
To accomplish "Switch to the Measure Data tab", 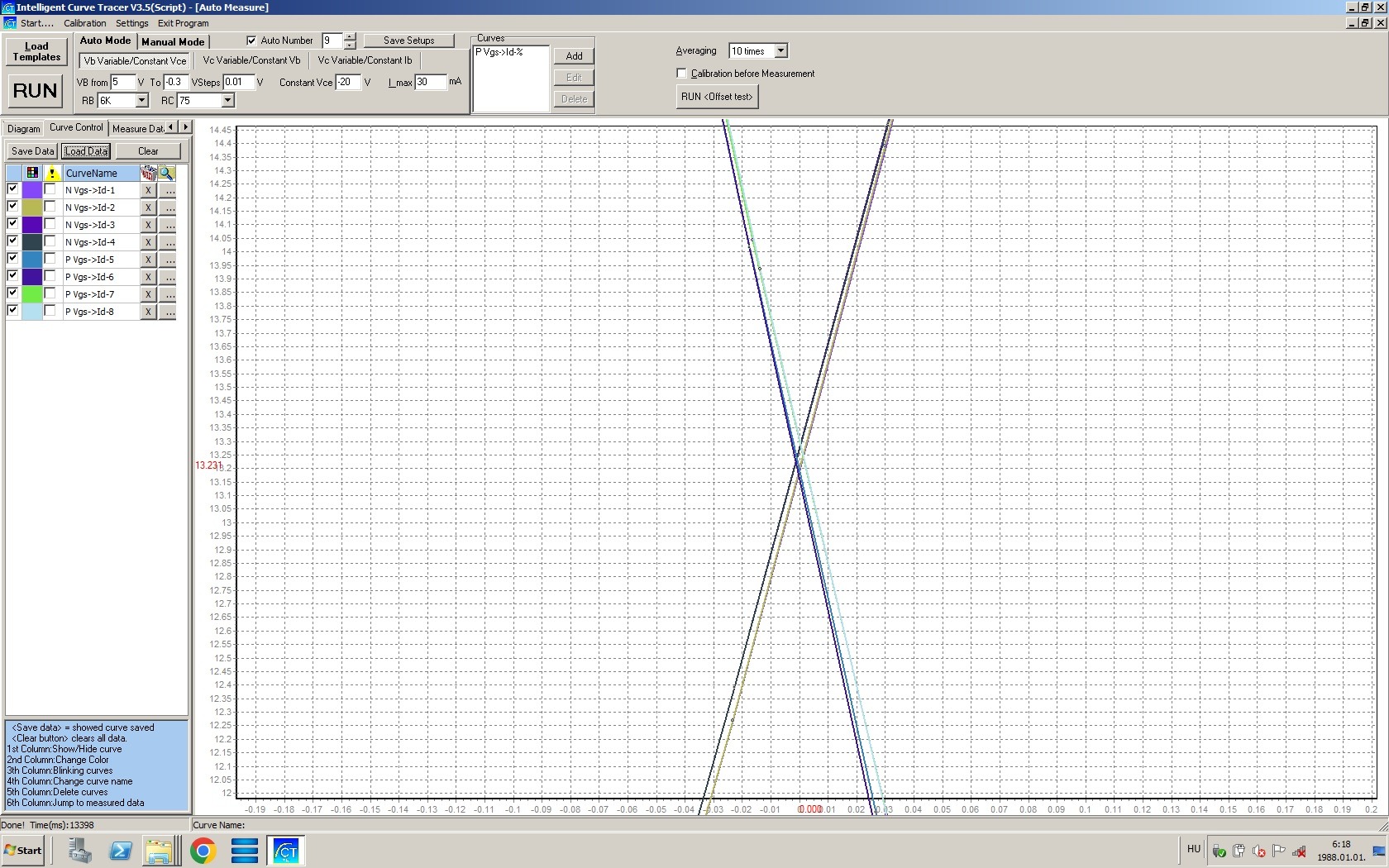I will coord(137,128).
